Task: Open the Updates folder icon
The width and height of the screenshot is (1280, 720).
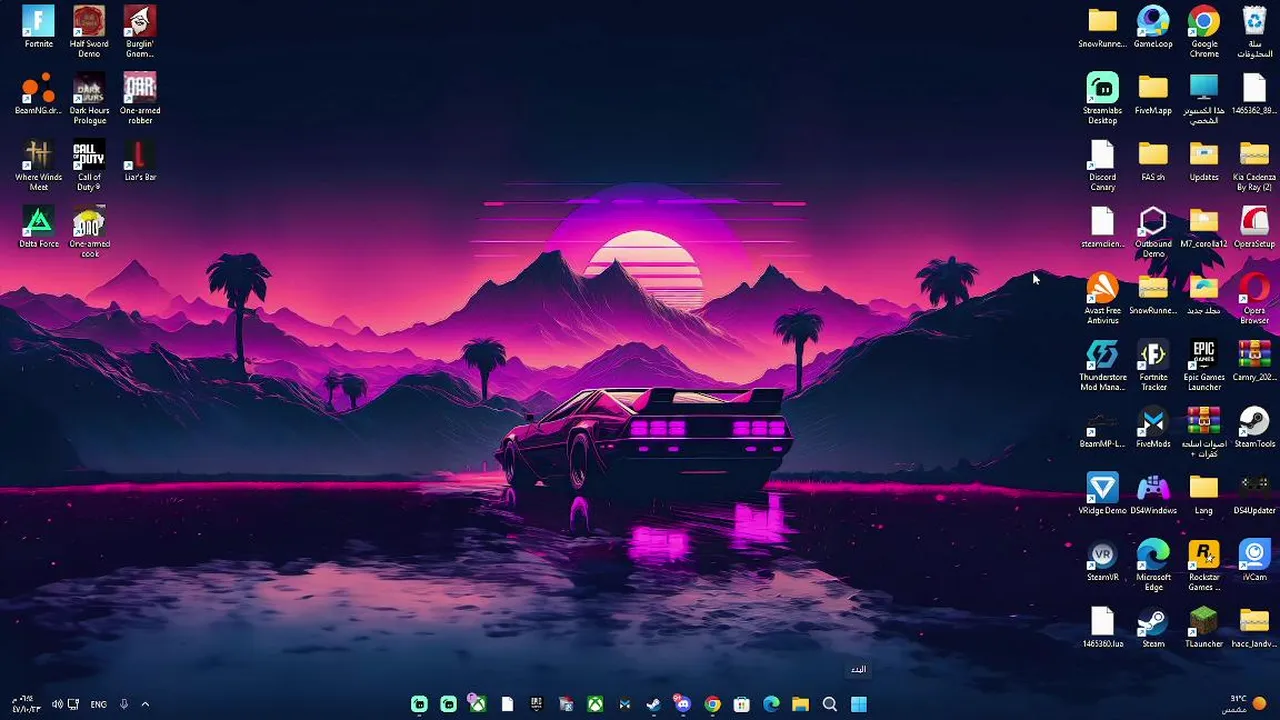Action: pyautogui.click(x=1204, y=160)
